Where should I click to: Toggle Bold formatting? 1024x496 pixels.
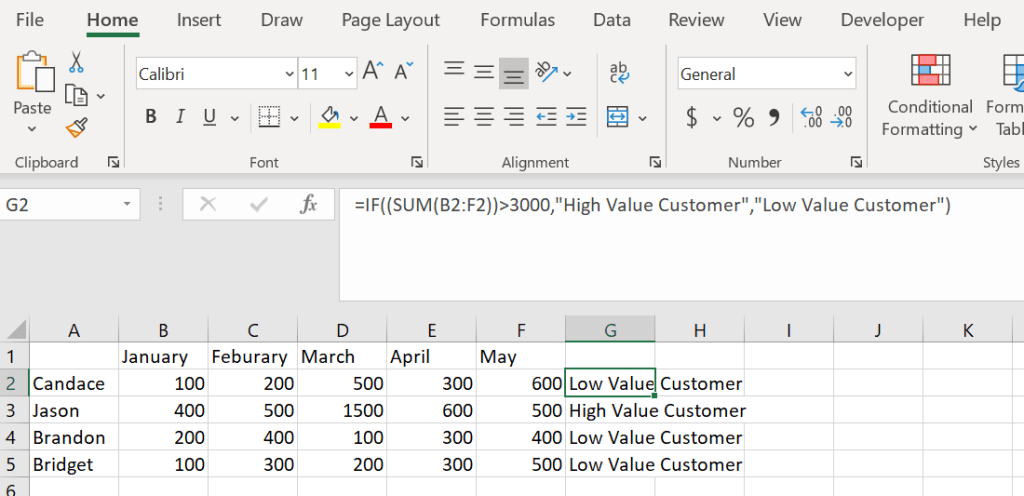click(x=151, y=117)
